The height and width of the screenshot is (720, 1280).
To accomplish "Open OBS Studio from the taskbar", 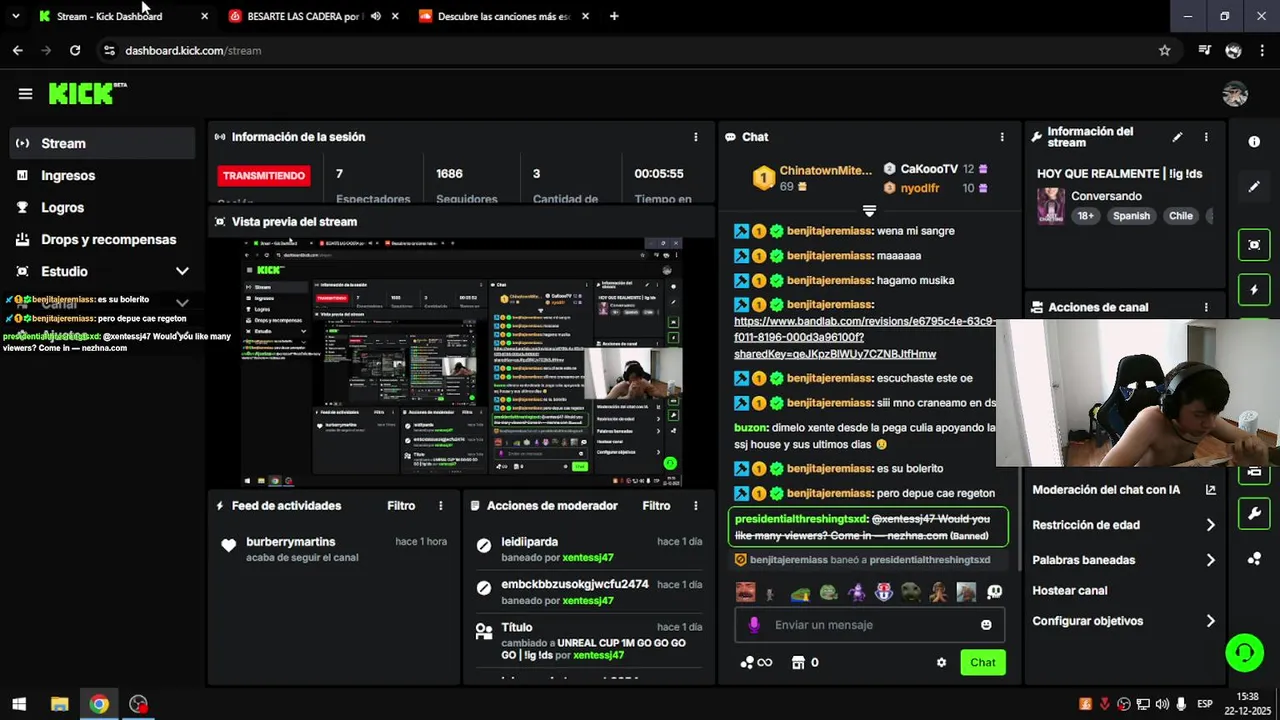I will point(138,704).
